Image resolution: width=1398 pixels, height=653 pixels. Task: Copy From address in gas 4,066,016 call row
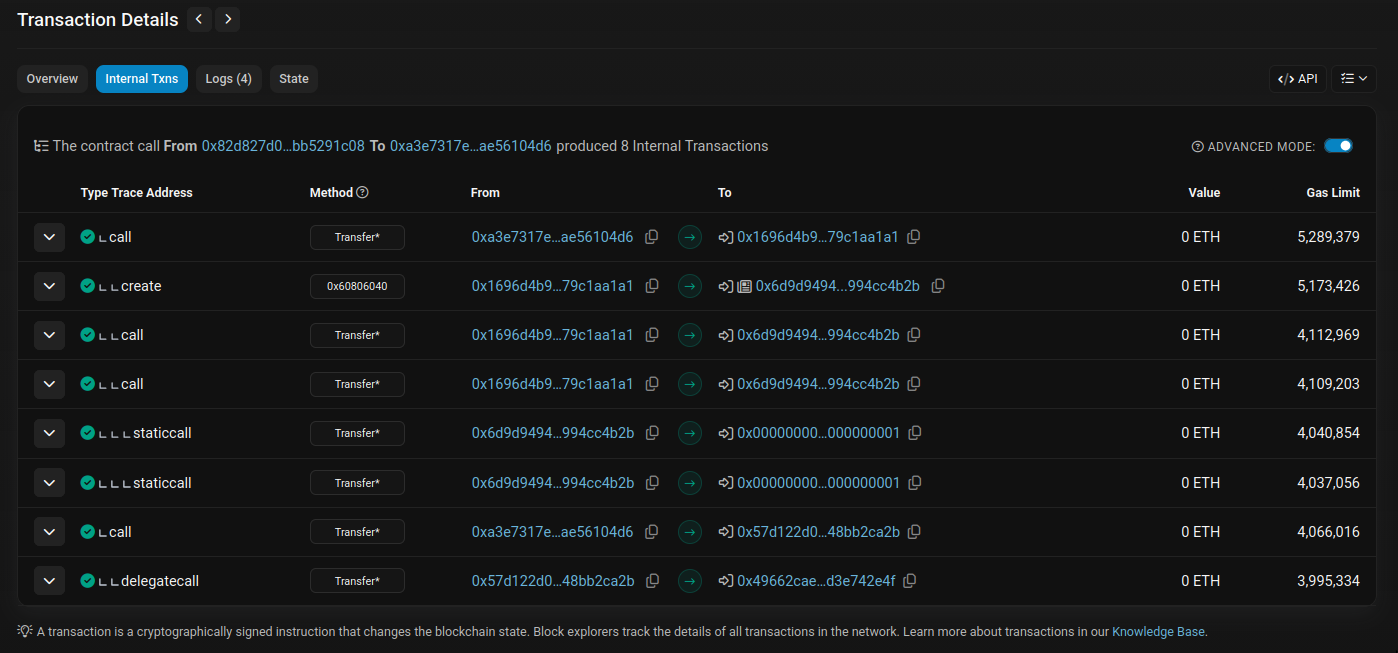point(652,532)
